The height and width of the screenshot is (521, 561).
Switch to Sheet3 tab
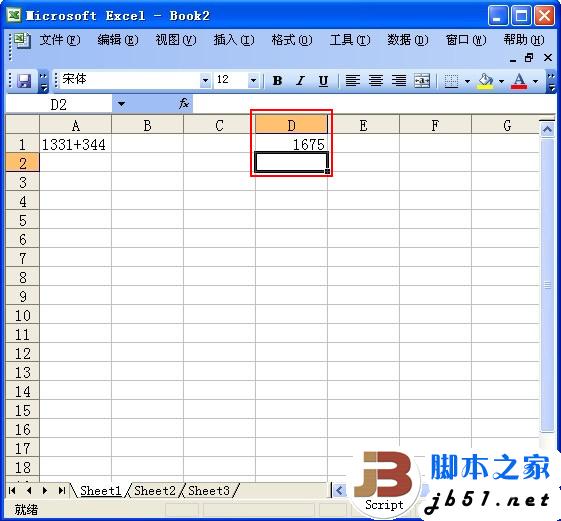click(x=209, y=491)
